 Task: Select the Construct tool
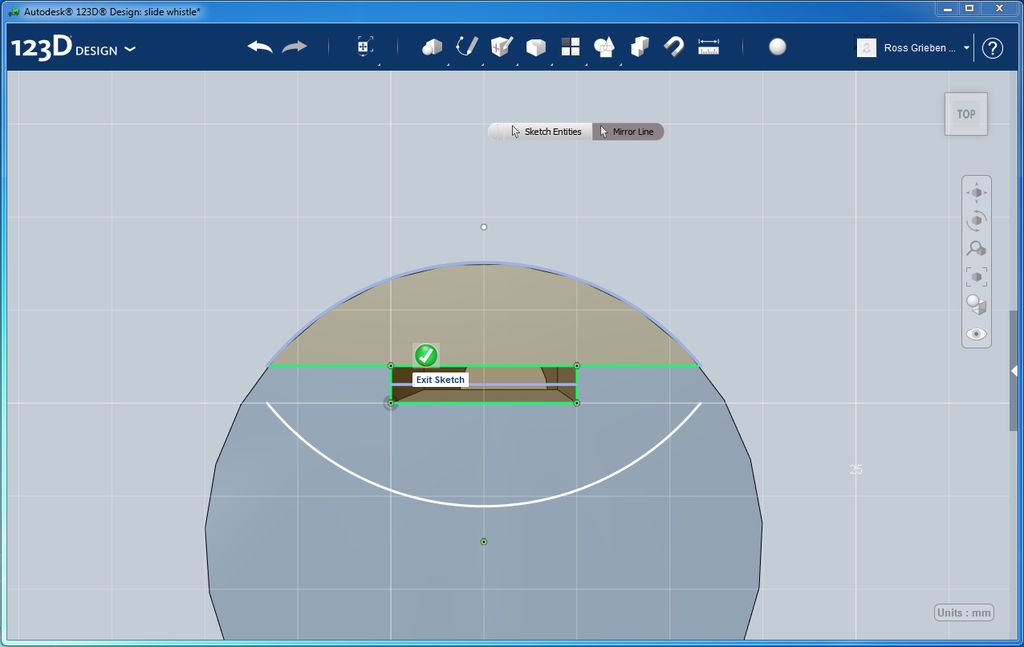501,46
